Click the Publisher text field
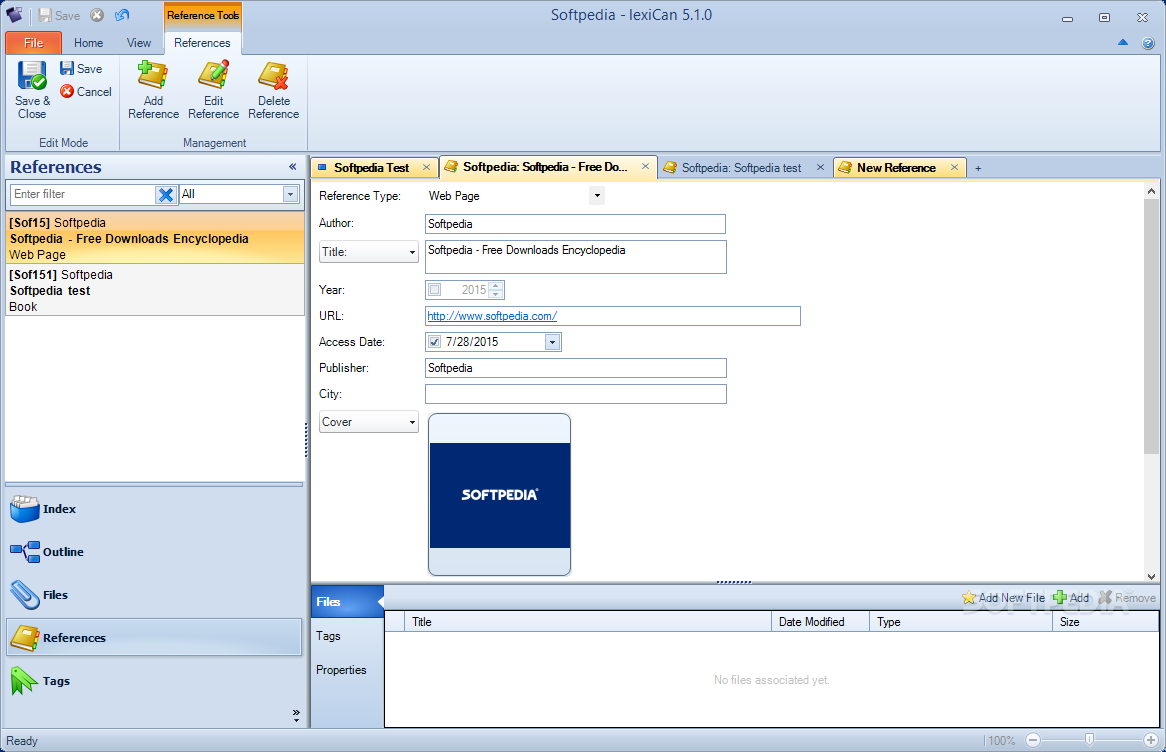 click(575, 368)
